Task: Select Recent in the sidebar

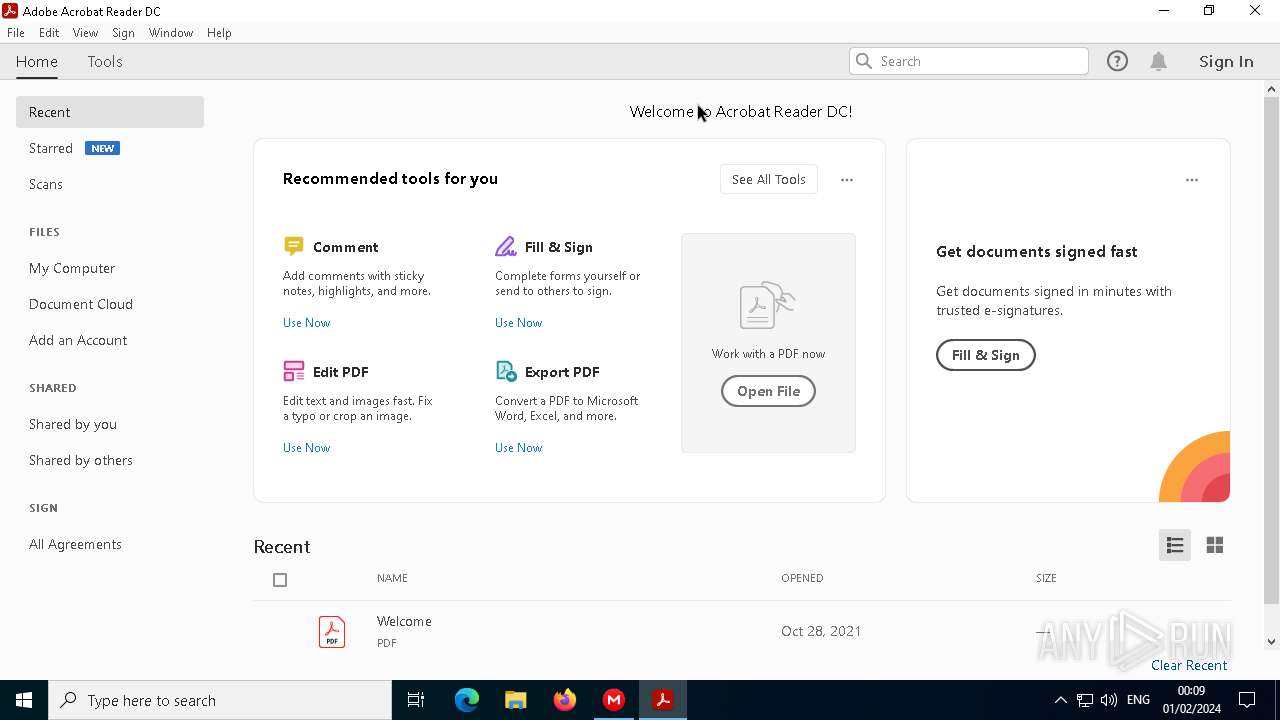Action: coord(110,112)
